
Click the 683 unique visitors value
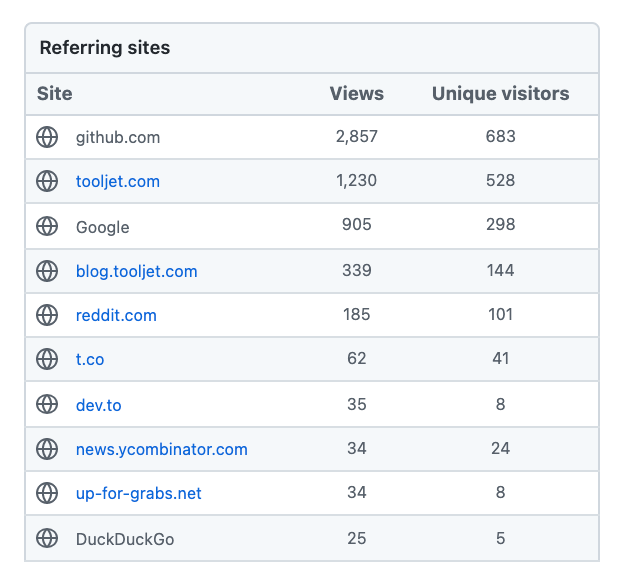coord(501,136)
